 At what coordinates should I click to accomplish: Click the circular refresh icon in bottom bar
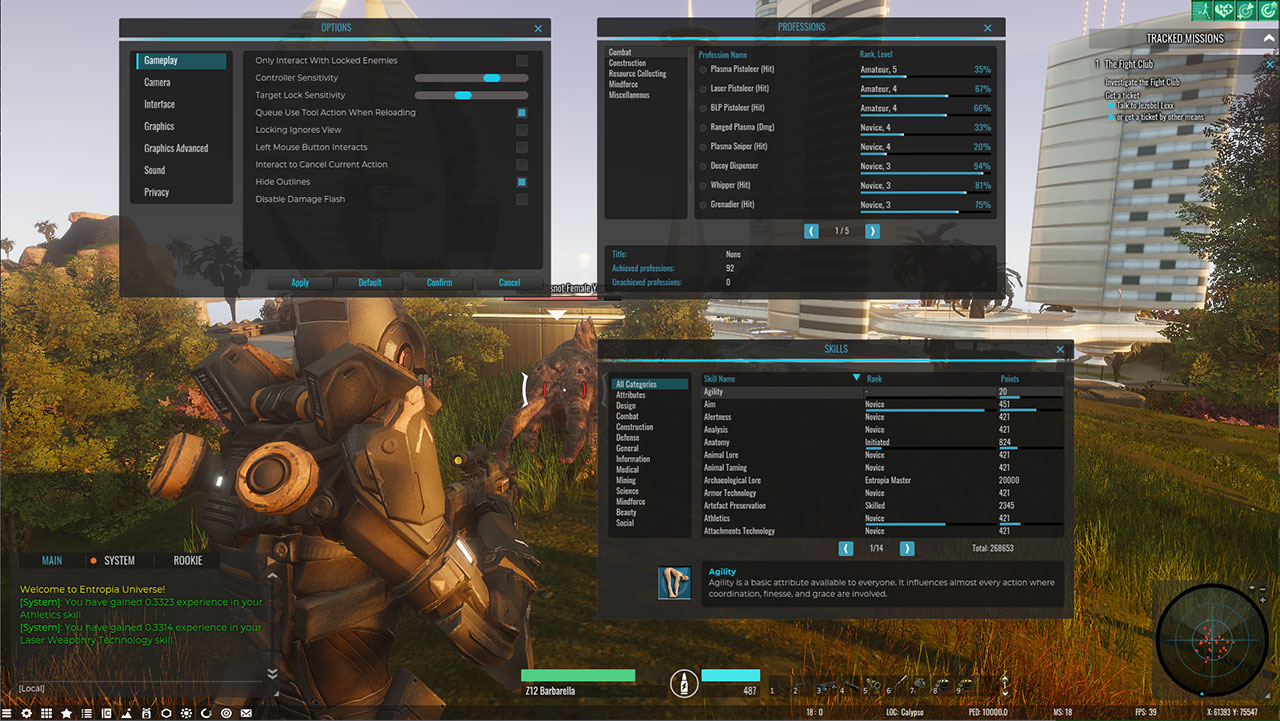tap(206, 713)
